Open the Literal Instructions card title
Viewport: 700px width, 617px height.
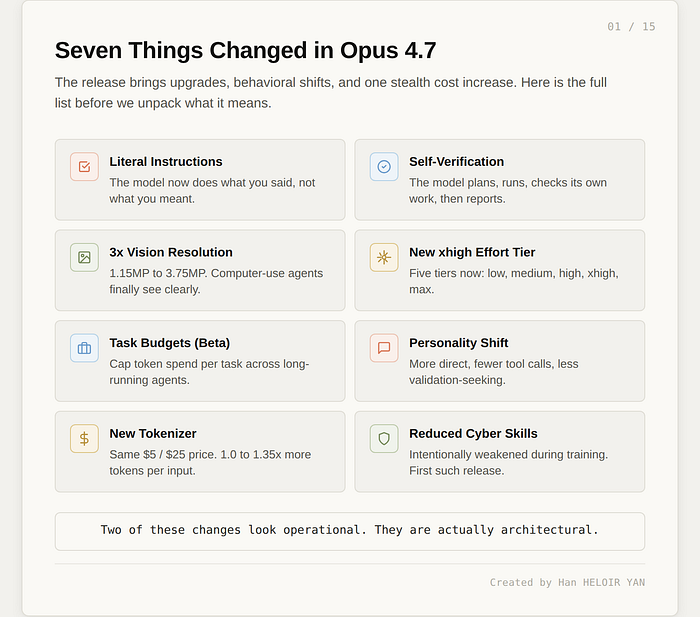pos(166,162)
